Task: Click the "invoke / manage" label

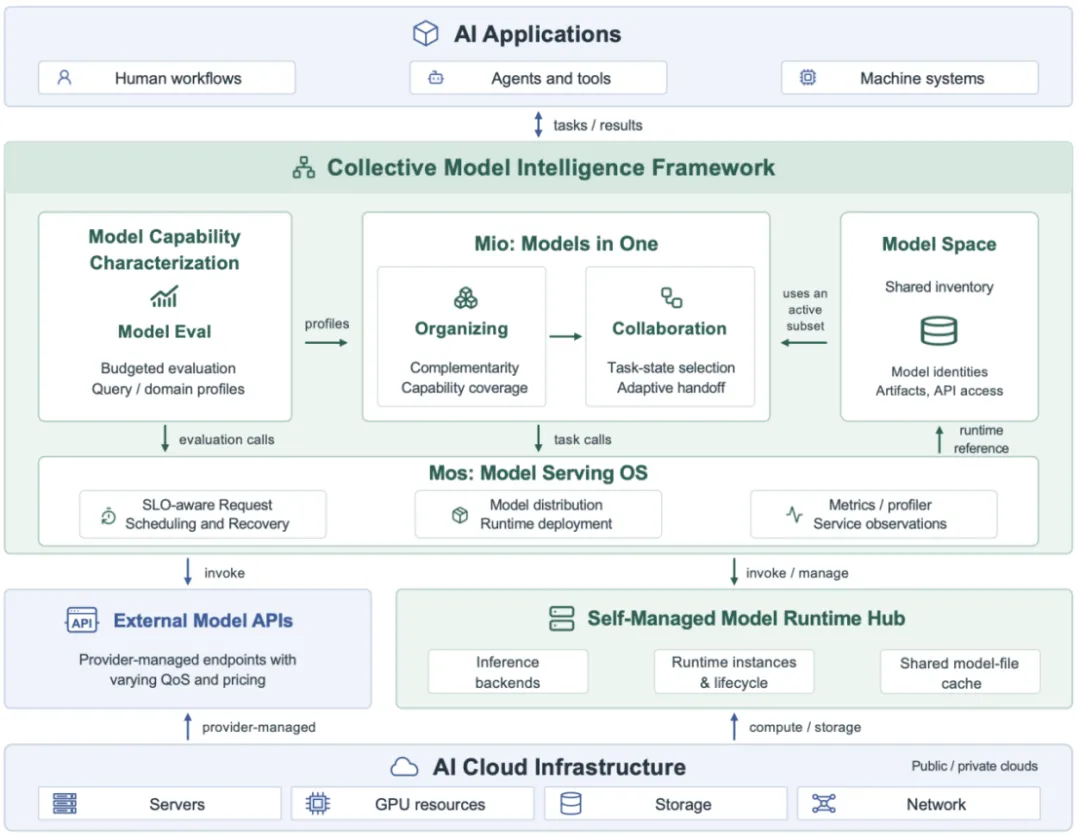Action: tap(797, 573)
